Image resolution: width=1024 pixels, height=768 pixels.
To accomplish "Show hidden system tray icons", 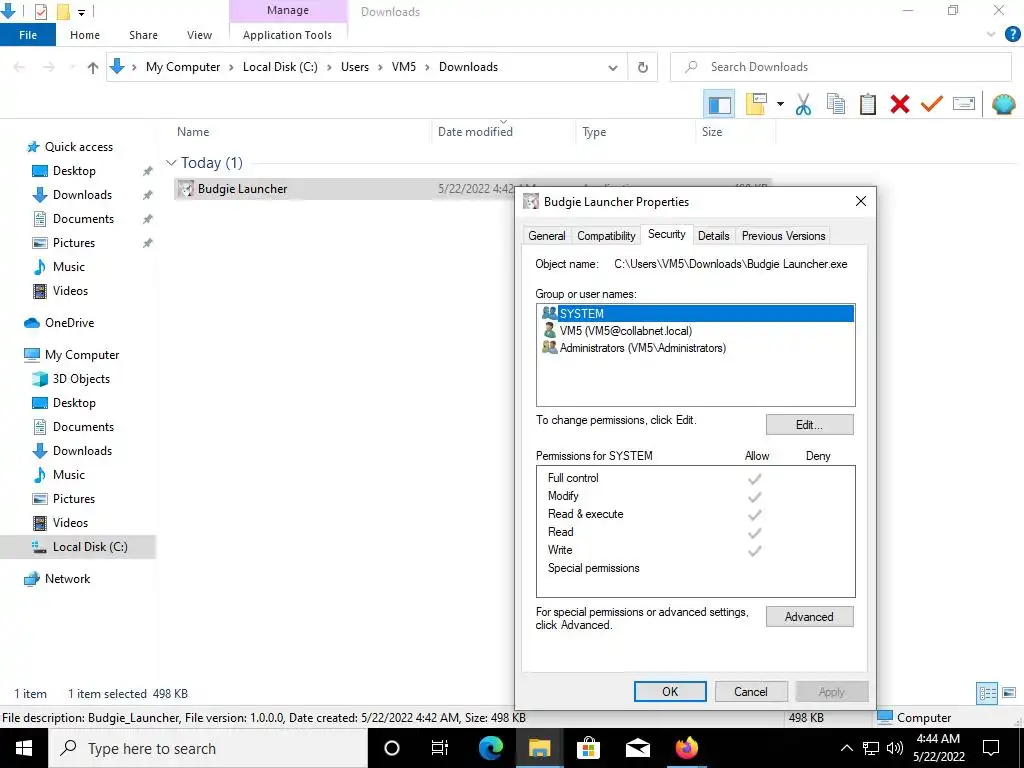I will (x=846, y=748).
